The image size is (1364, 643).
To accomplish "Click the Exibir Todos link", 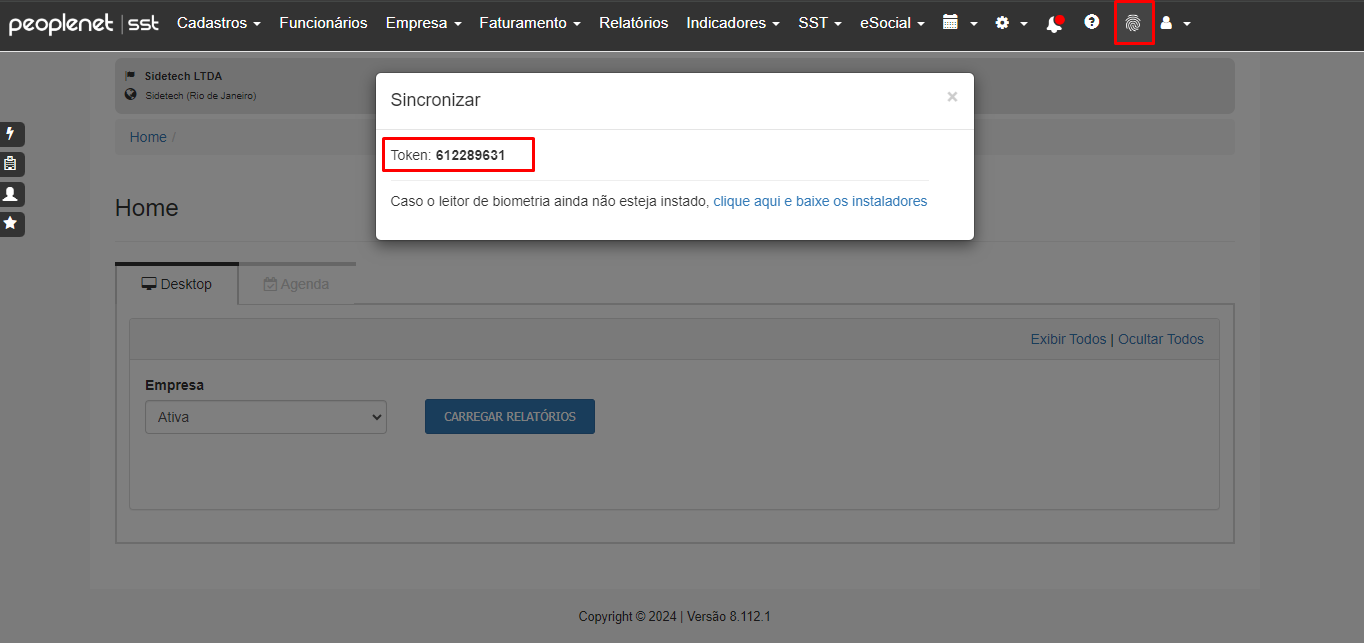I will 1068,339.
